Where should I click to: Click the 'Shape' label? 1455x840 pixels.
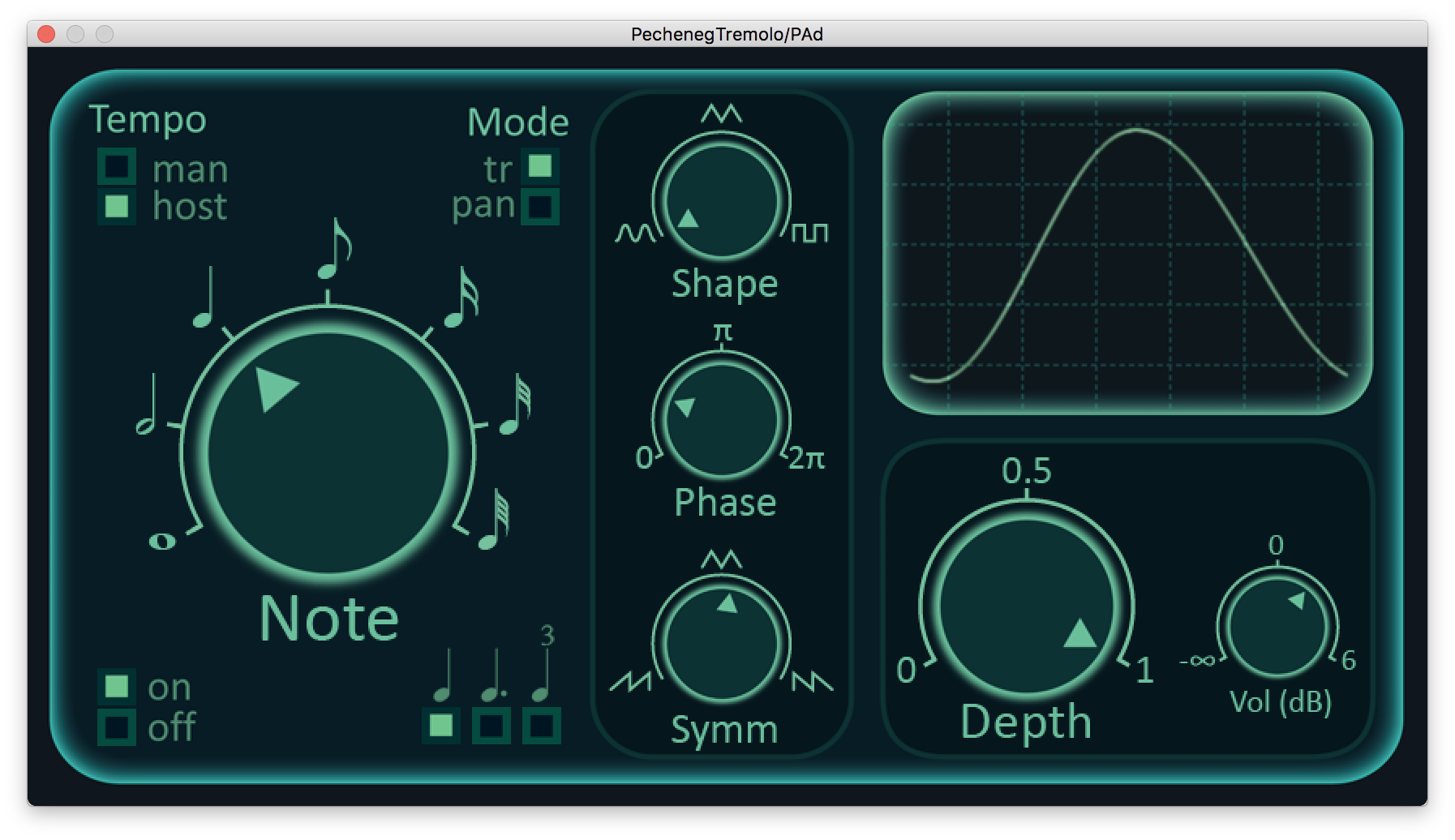coord(725,285)
